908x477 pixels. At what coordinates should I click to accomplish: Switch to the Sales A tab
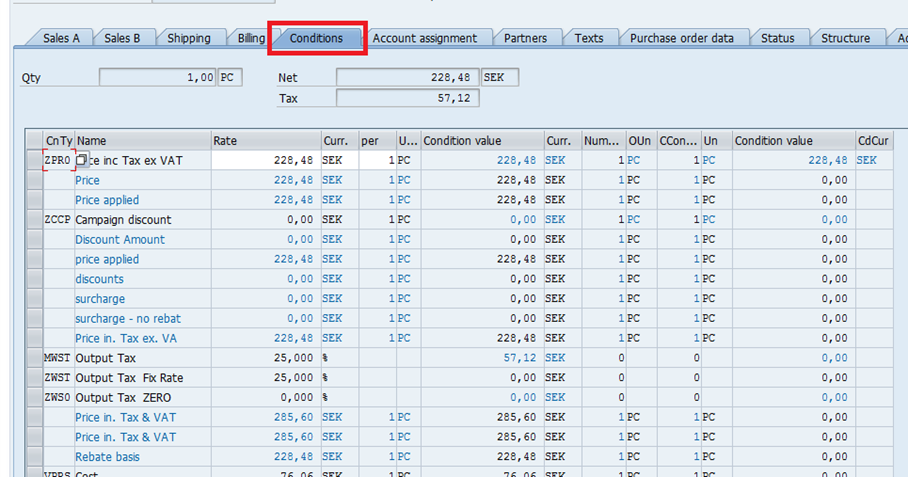click(x=62, y=38)
